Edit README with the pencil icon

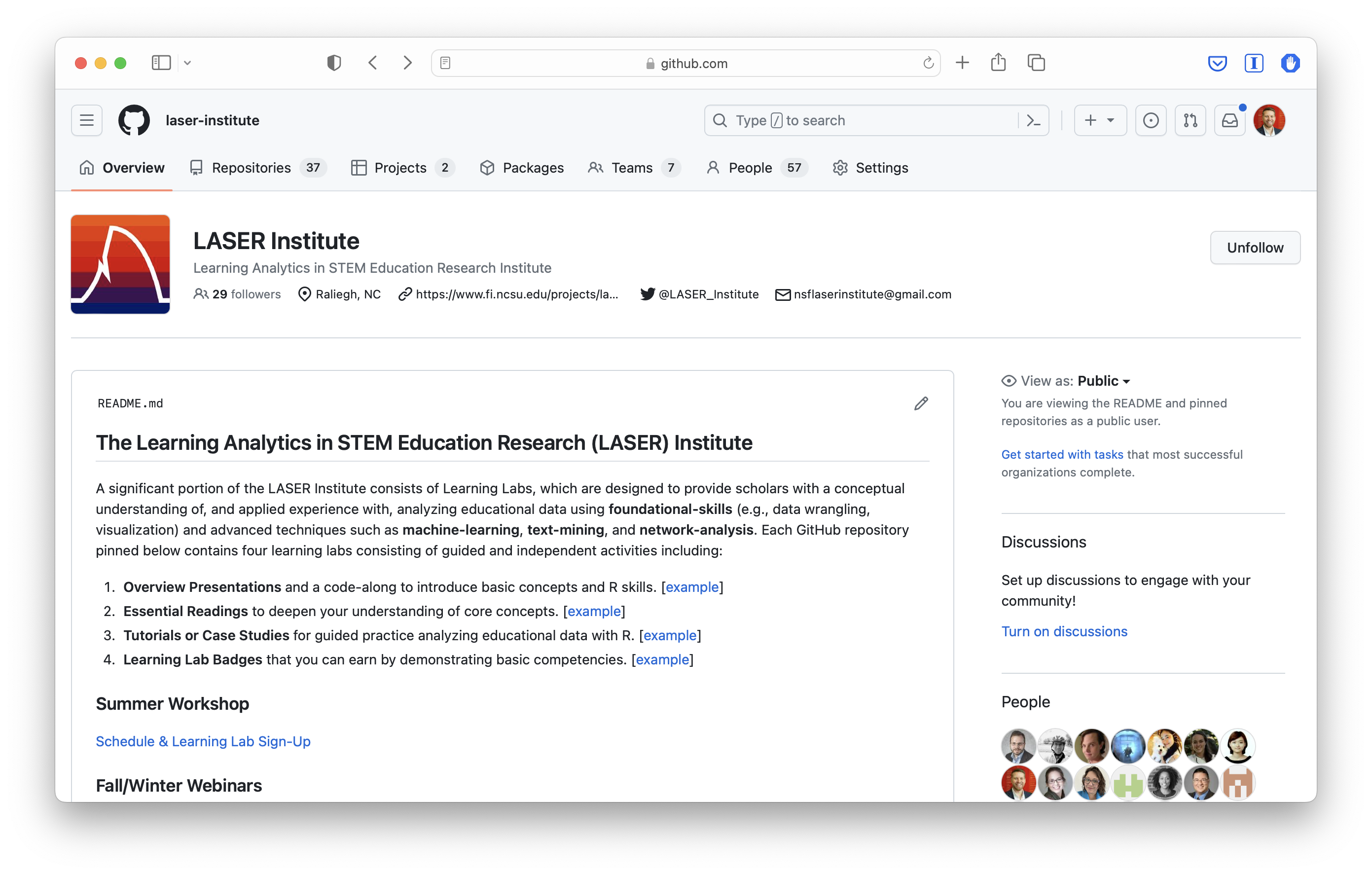click(921, 403)
